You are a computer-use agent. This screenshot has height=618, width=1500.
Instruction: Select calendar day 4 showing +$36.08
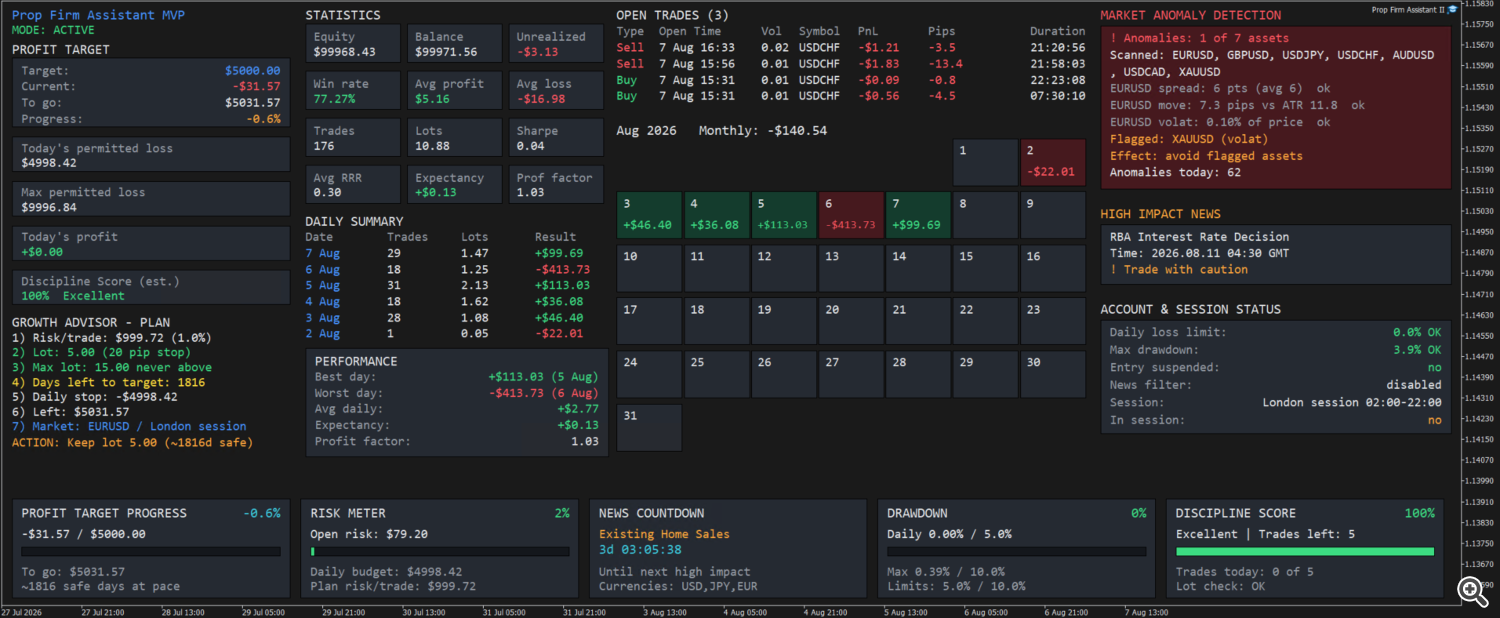716,215
